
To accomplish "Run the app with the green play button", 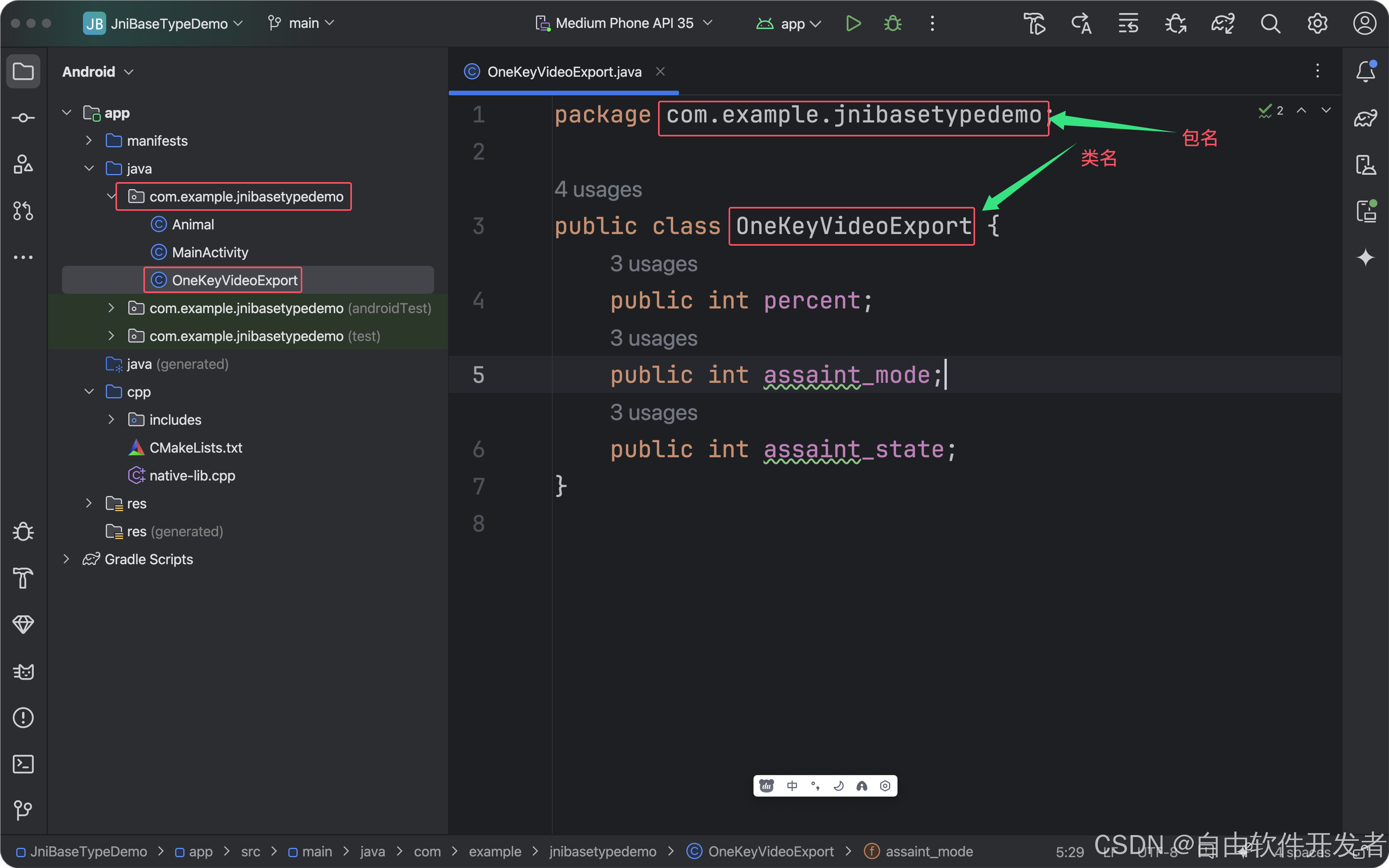I will 853,23.
